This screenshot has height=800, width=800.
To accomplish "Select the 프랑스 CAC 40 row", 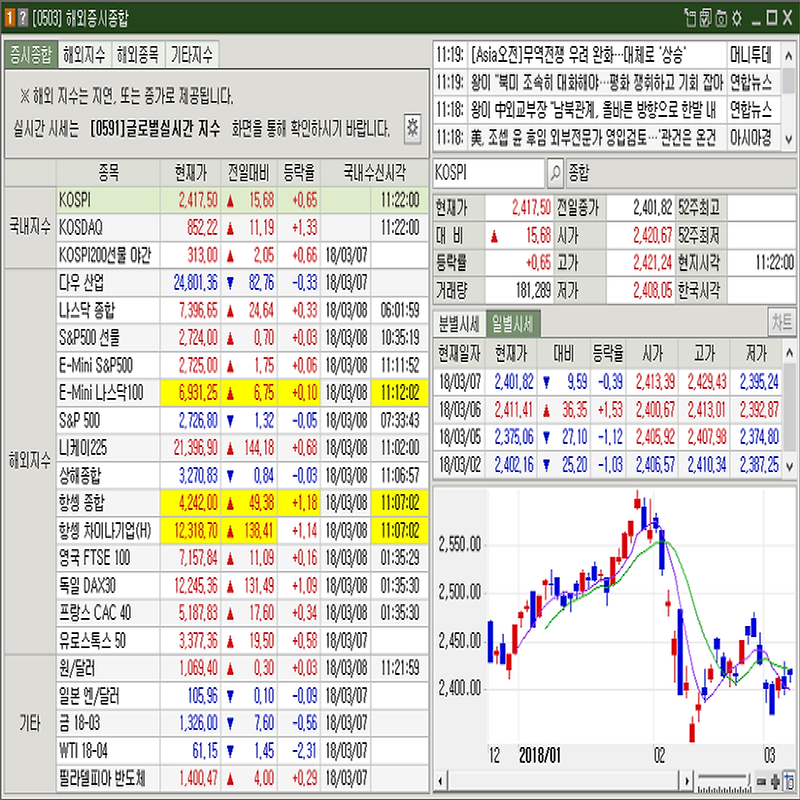I will 242,613.
